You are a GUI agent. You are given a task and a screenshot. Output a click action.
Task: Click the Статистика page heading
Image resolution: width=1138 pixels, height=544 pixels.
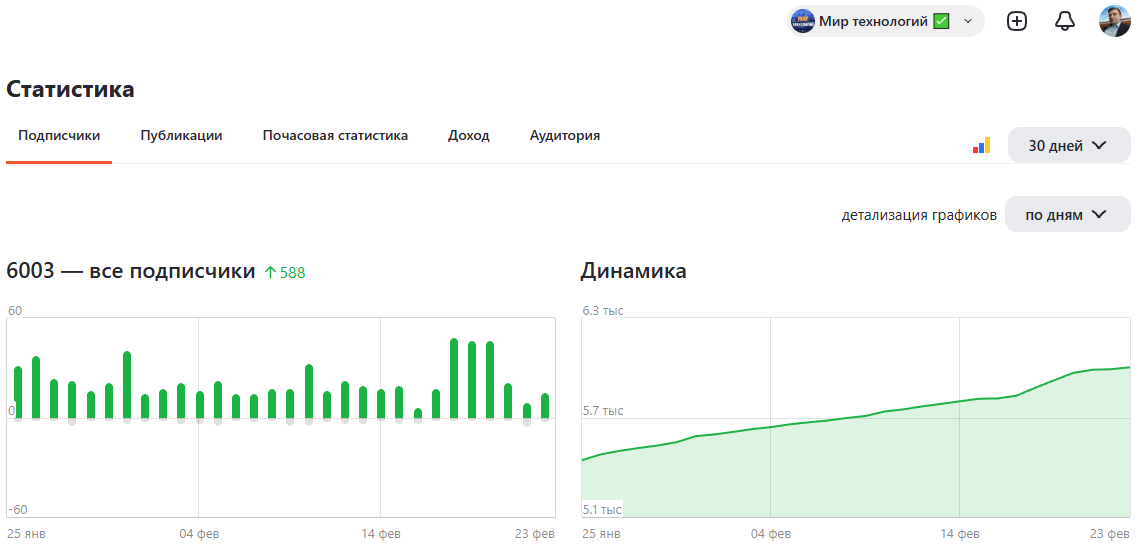70,89
